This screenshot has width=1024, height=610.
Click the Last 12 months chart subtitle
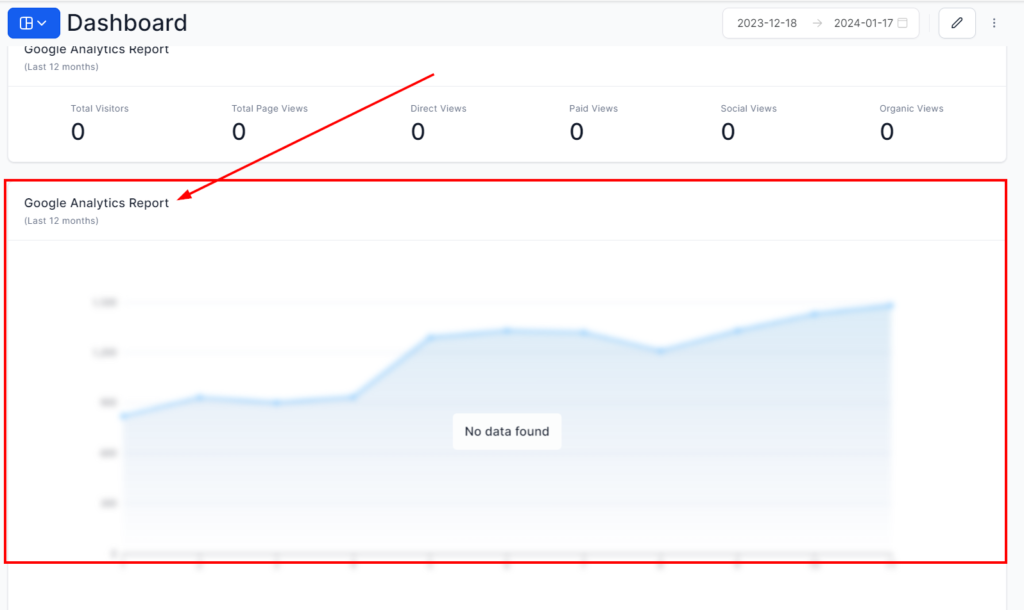(61, 221)
